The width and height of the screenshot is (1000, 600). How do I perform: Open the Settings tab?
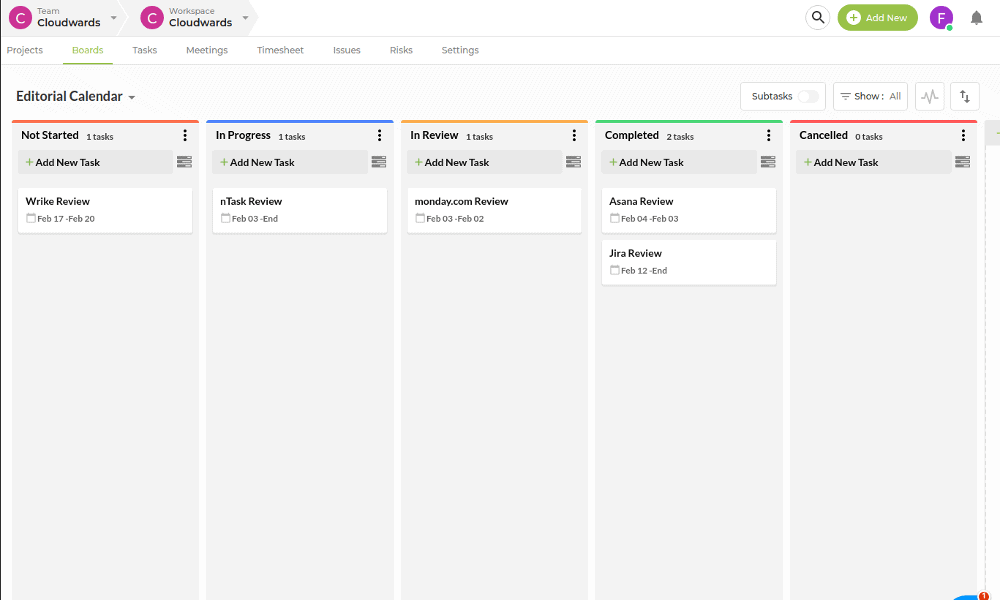coord(460,50)
